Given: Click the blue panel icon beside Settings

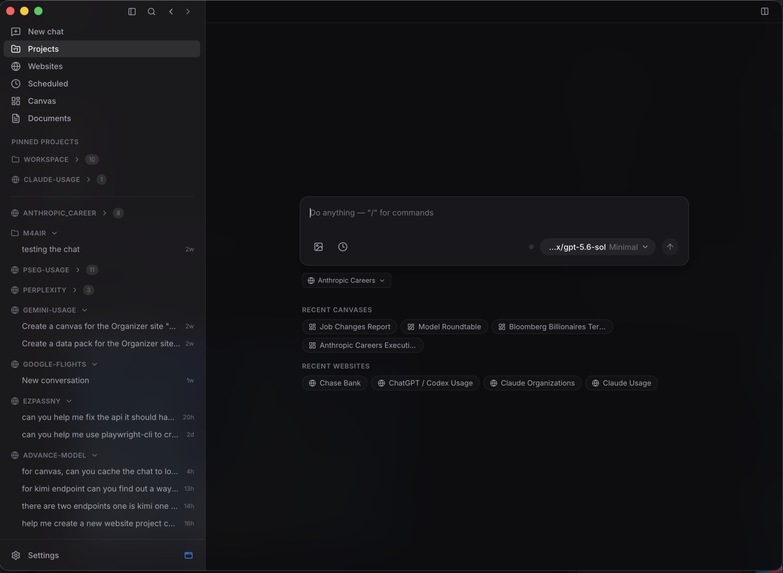Looking at the screenshot, I should coord(188,556).
